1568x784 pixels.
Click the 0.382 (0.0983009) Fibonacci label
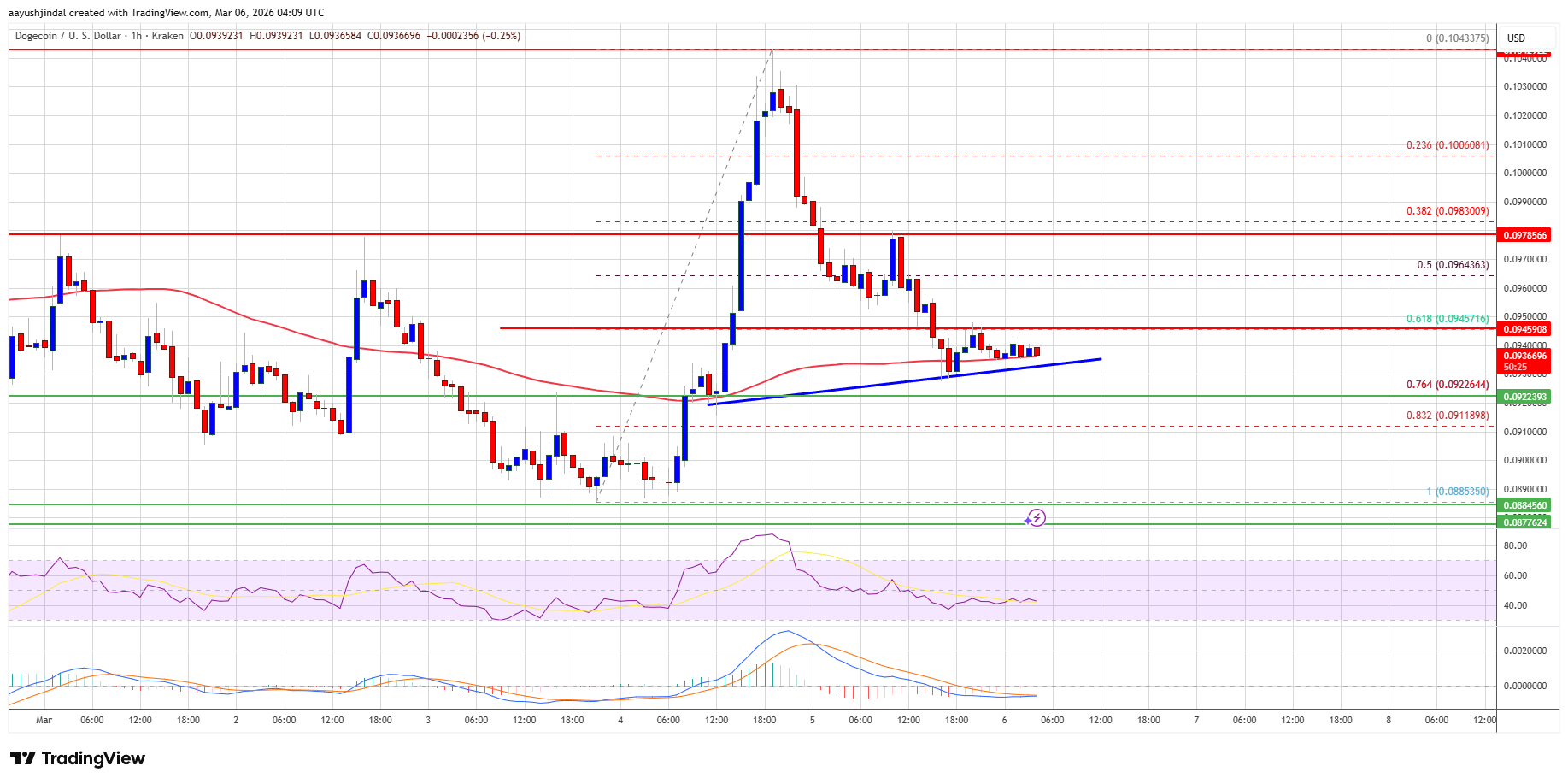(1447, 211)
